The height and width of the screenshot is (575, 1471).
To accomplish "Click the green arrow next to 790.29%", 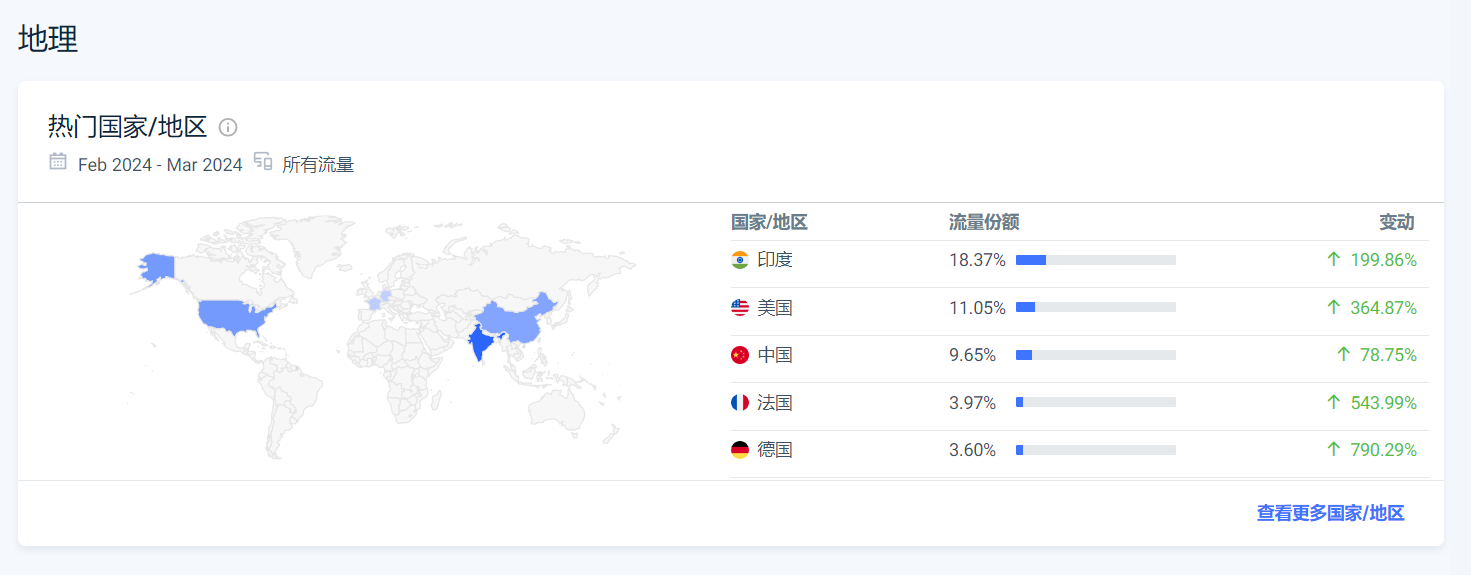I will click(1333, 450).
